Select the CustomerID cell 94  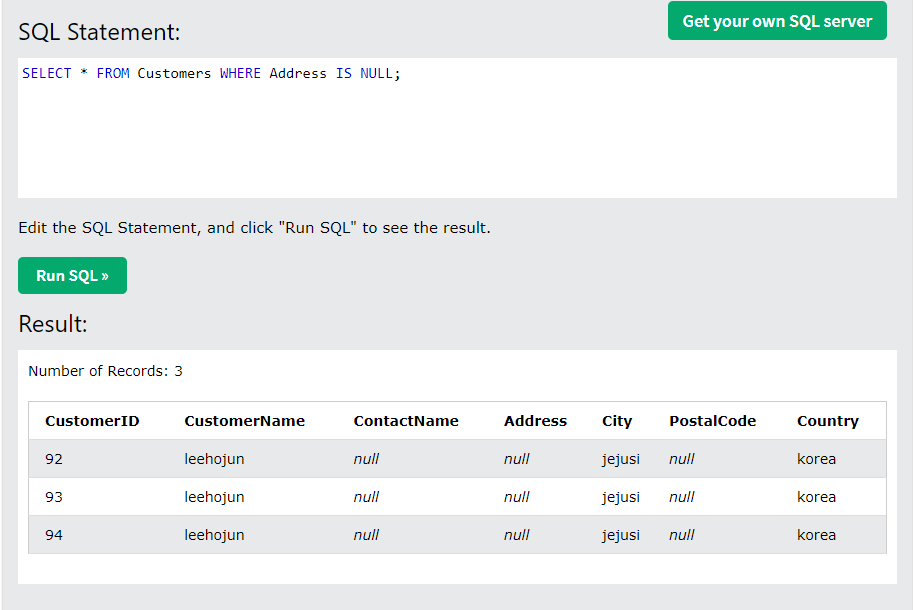(54, 535)
